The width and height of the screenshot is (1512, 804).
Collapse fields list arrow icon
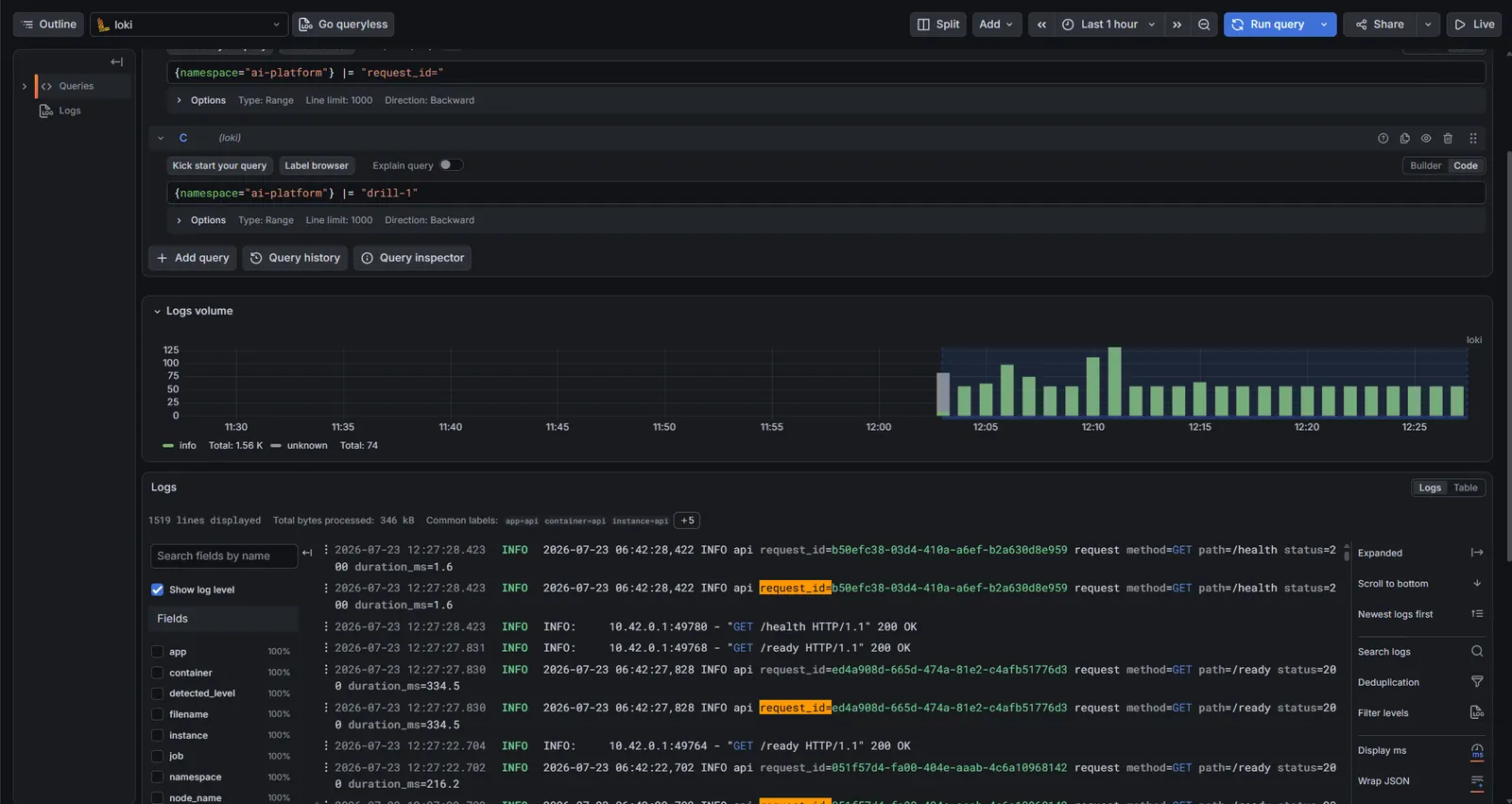307,554
